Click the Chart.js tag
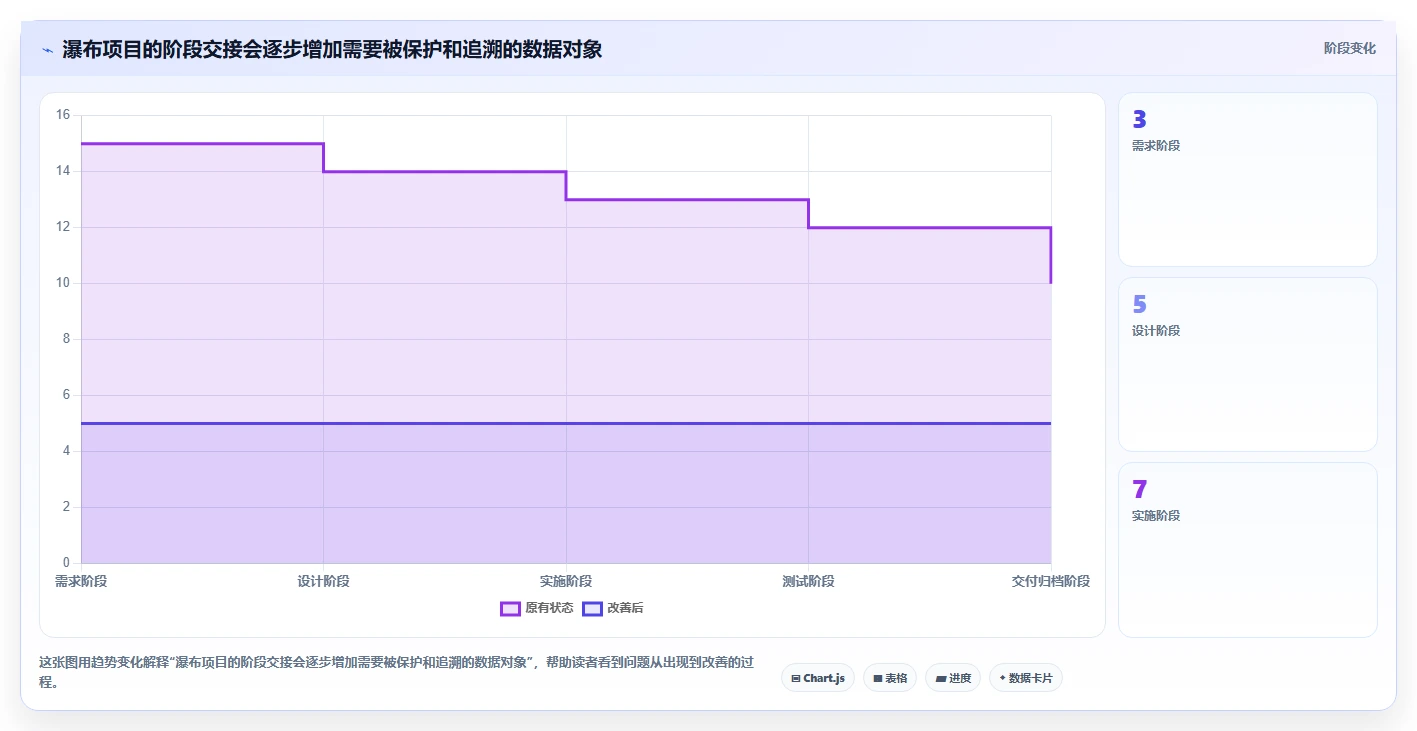 (x=817, y=678)
